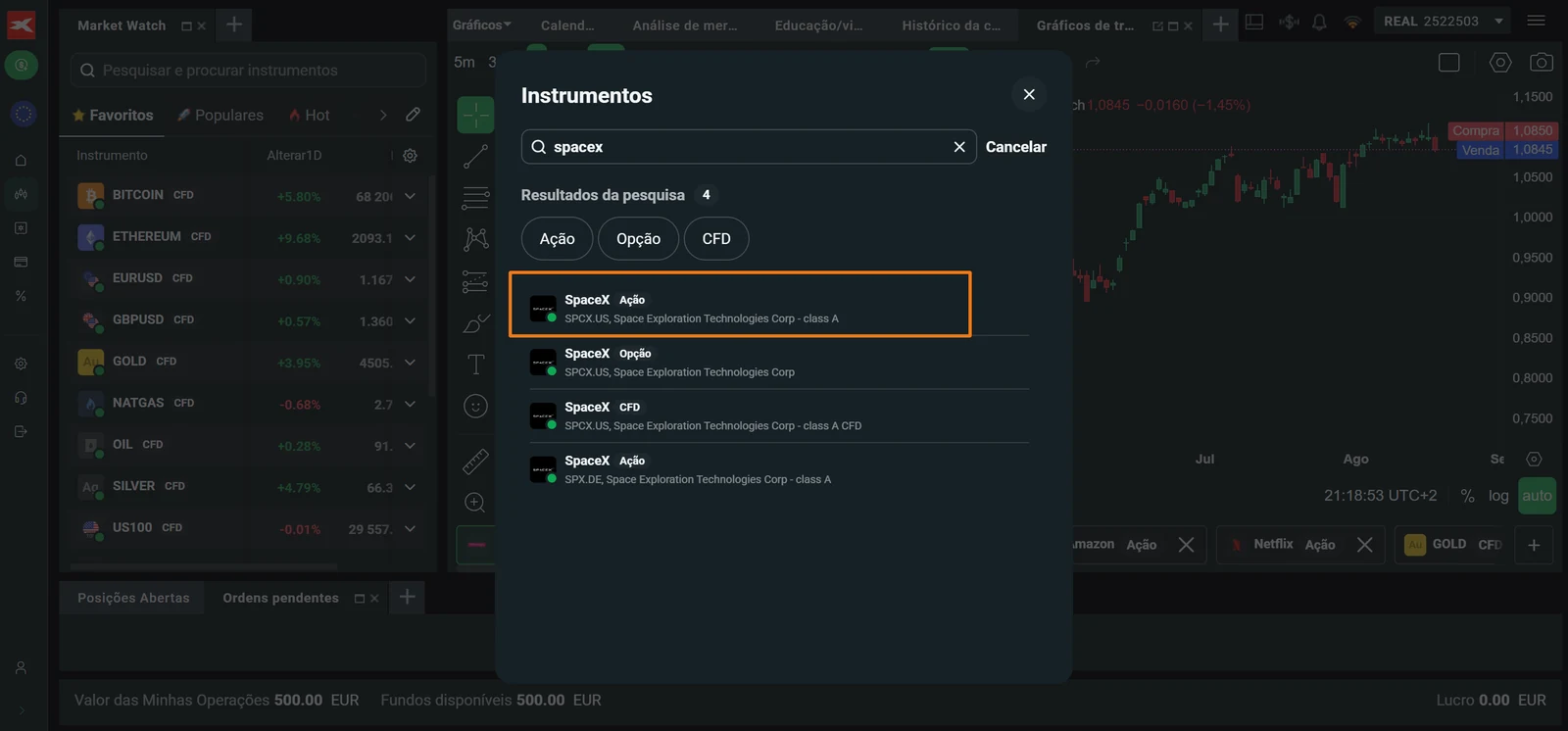This screenshot has height=731, width=1568.
Task: Open the Calendário tab
Action: [567, 25]
